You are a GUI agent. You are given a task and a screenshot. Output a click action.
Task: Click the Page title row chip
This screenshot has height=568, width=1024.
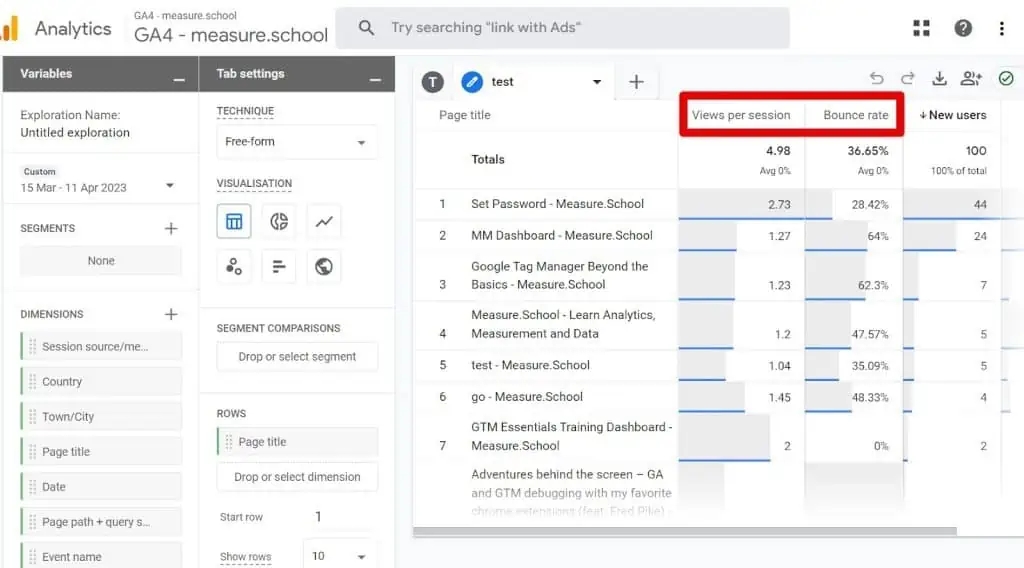pyautogui.click(x=297, y=441)
